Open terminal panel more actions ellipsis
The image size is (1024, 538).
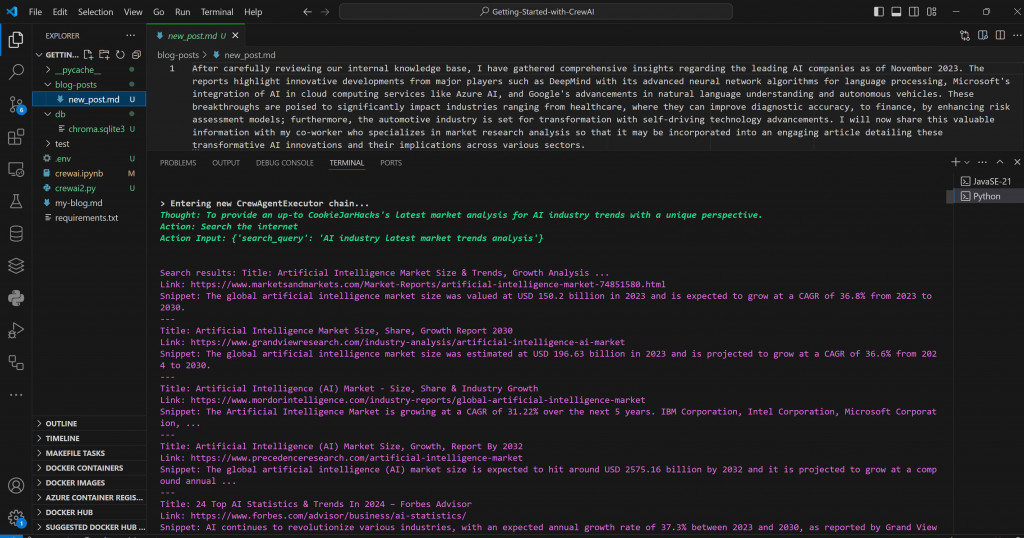click(982, 162)
